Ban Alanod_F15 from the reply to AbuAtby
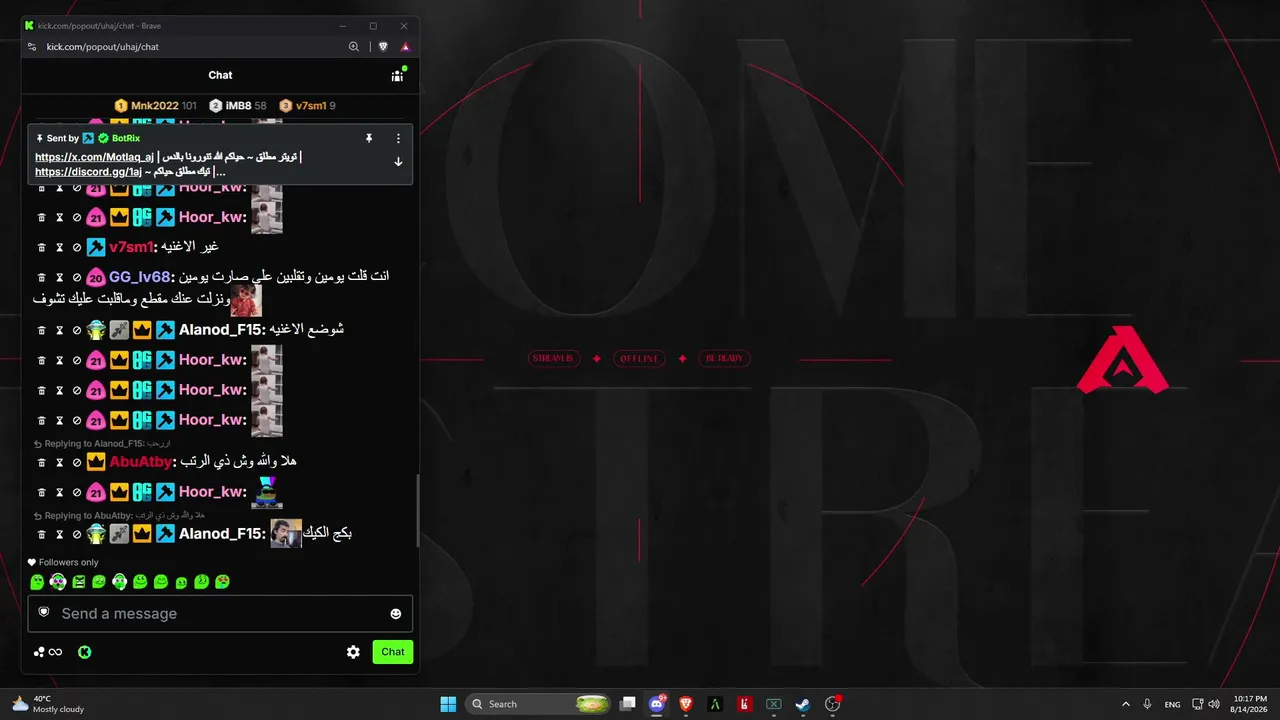The width and height of the screenshot is (1280, 720). [76, 534]
